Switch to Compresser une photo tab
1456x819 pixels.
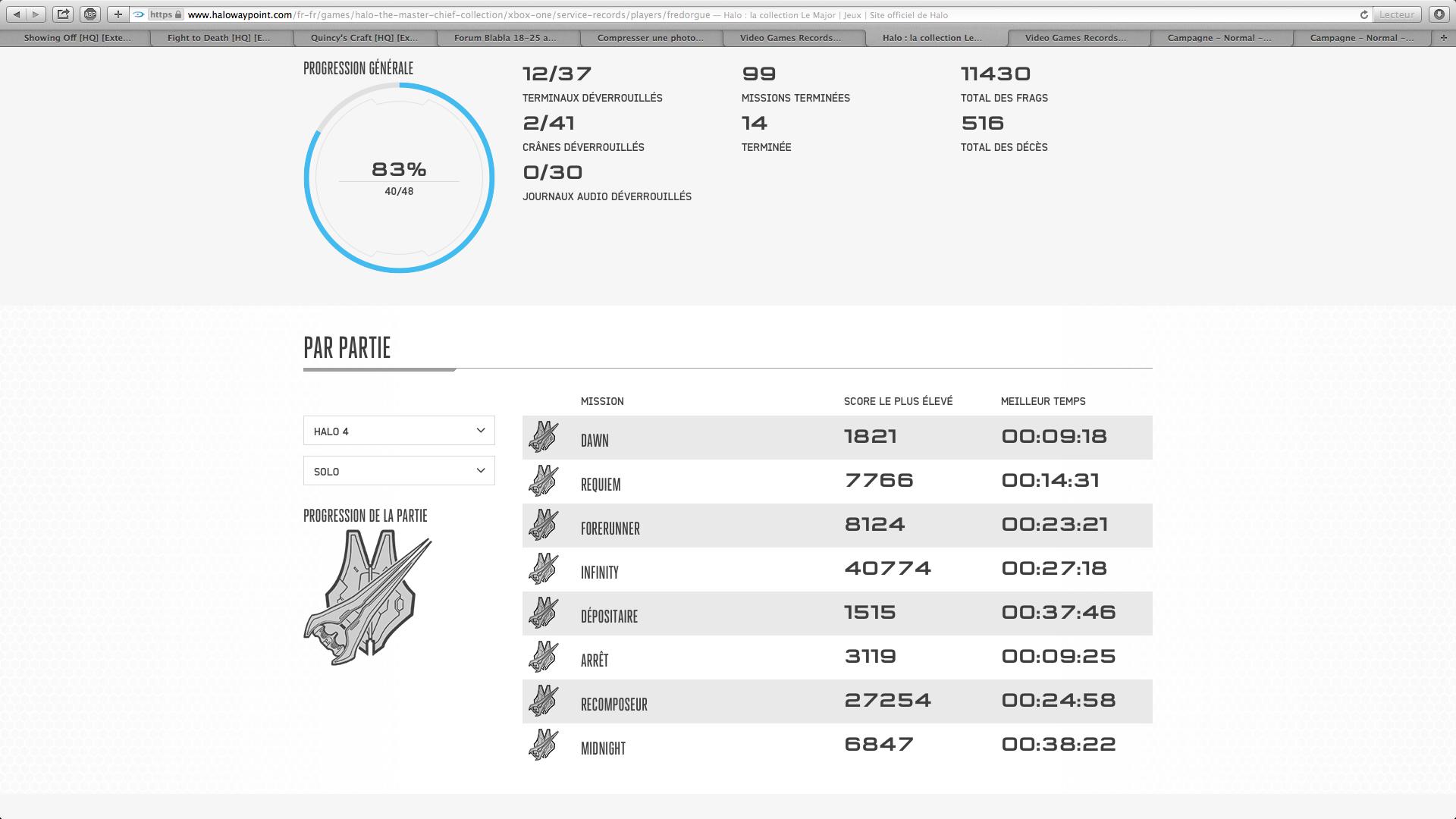tap(650, 37)
